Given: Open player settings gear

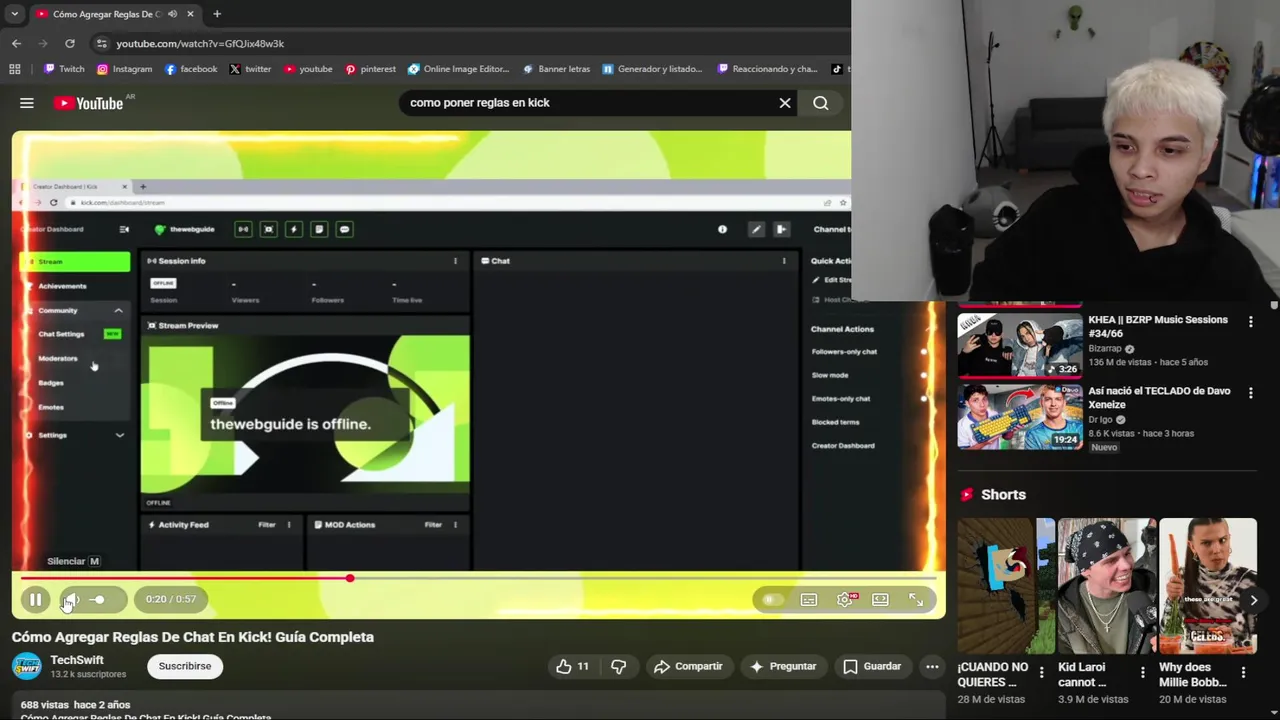Looking at the screenshot, I should click(845, 599).
